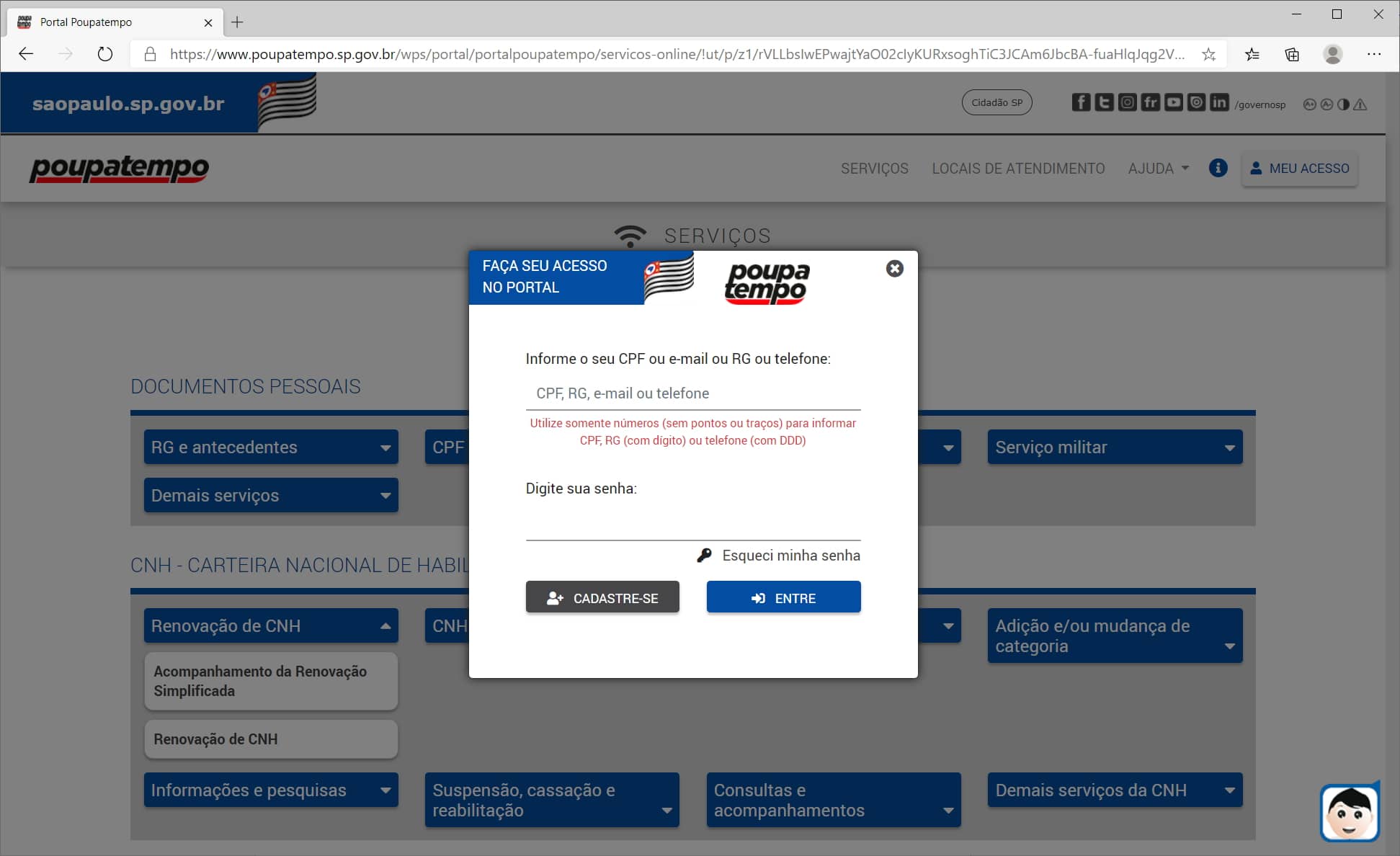Open the LOCAIS DE ATENDIMENTO menu item
1400x856 pixels.
click(x=1018, y=169)
